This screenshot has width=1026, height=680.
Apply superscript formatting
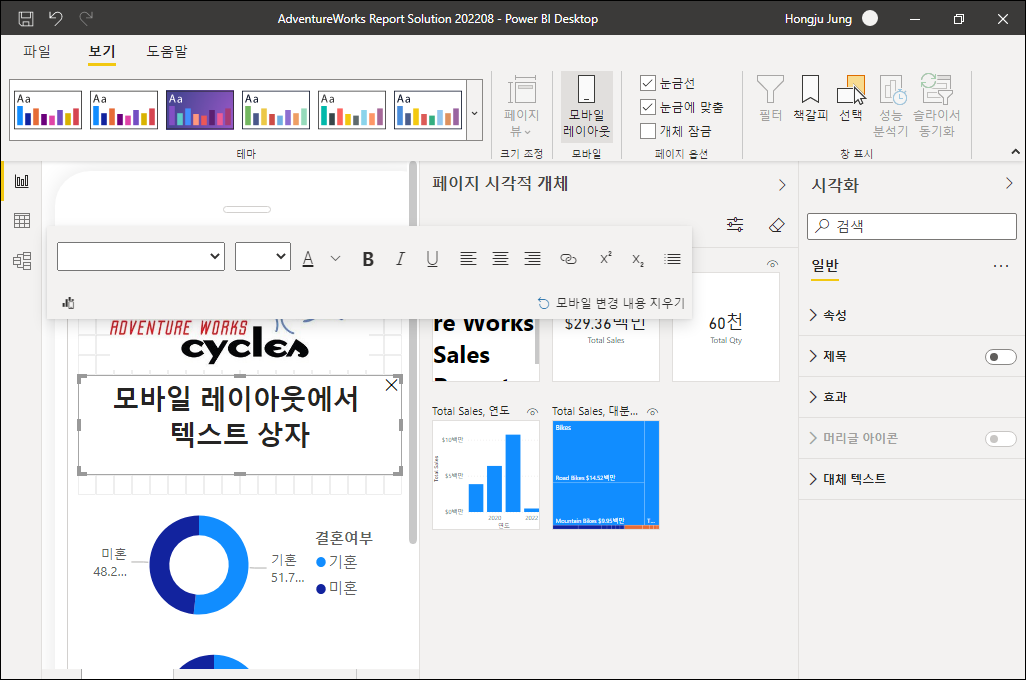(605, 259)
